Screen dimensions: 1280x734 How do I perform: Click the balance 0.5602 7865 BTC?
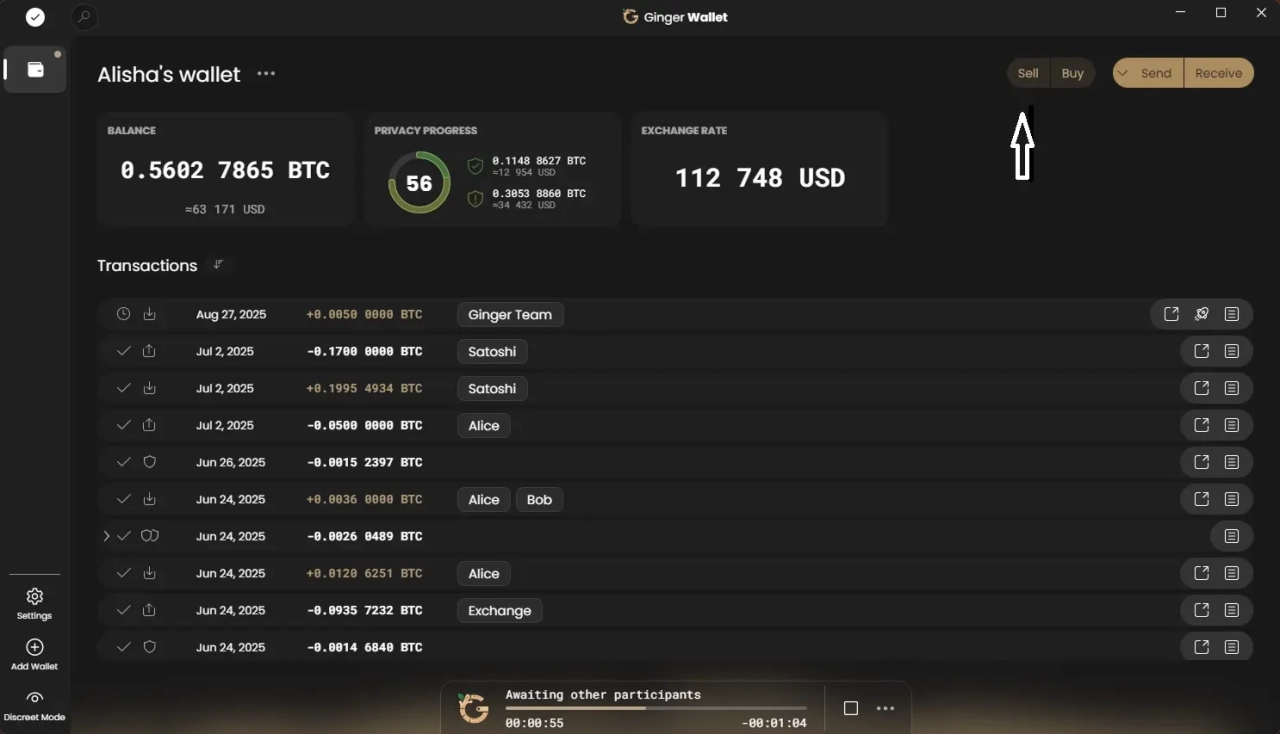pos(225,170)
